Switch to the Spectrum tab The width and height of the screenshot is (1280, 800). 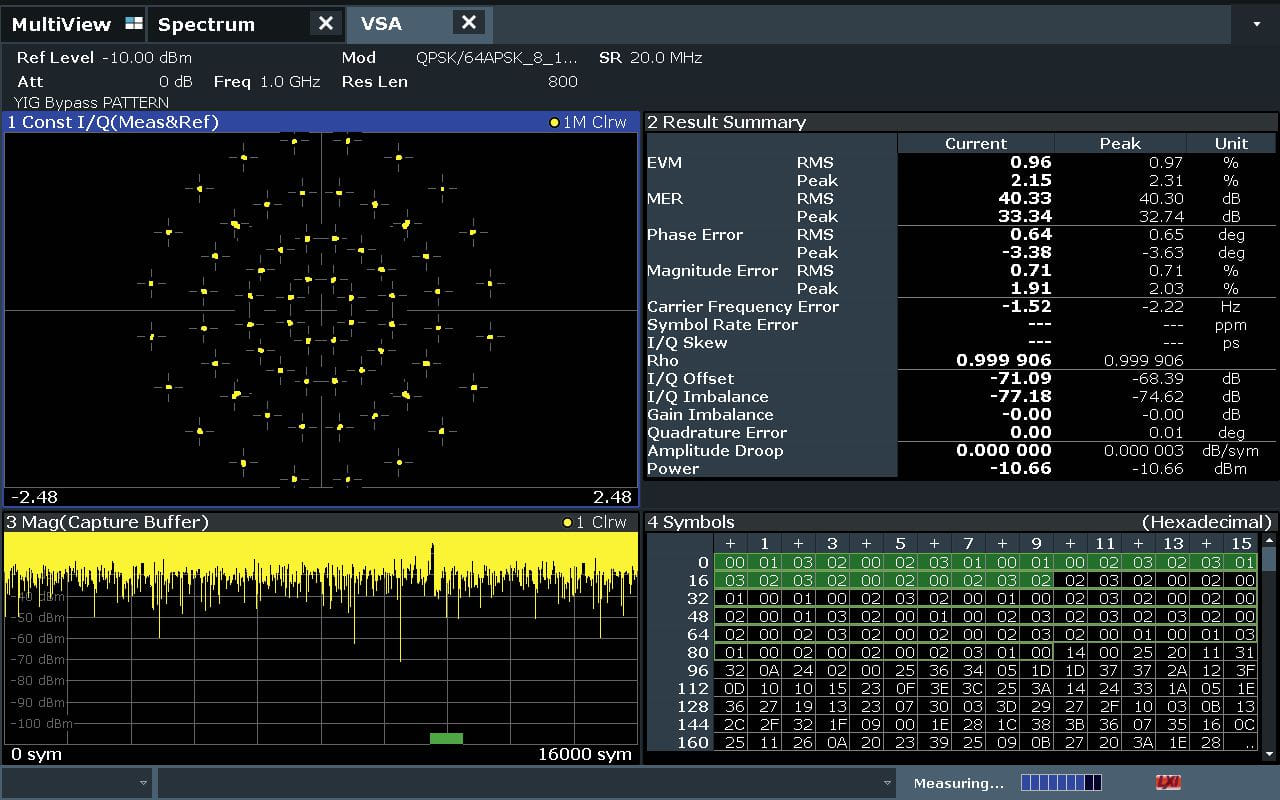206,24
